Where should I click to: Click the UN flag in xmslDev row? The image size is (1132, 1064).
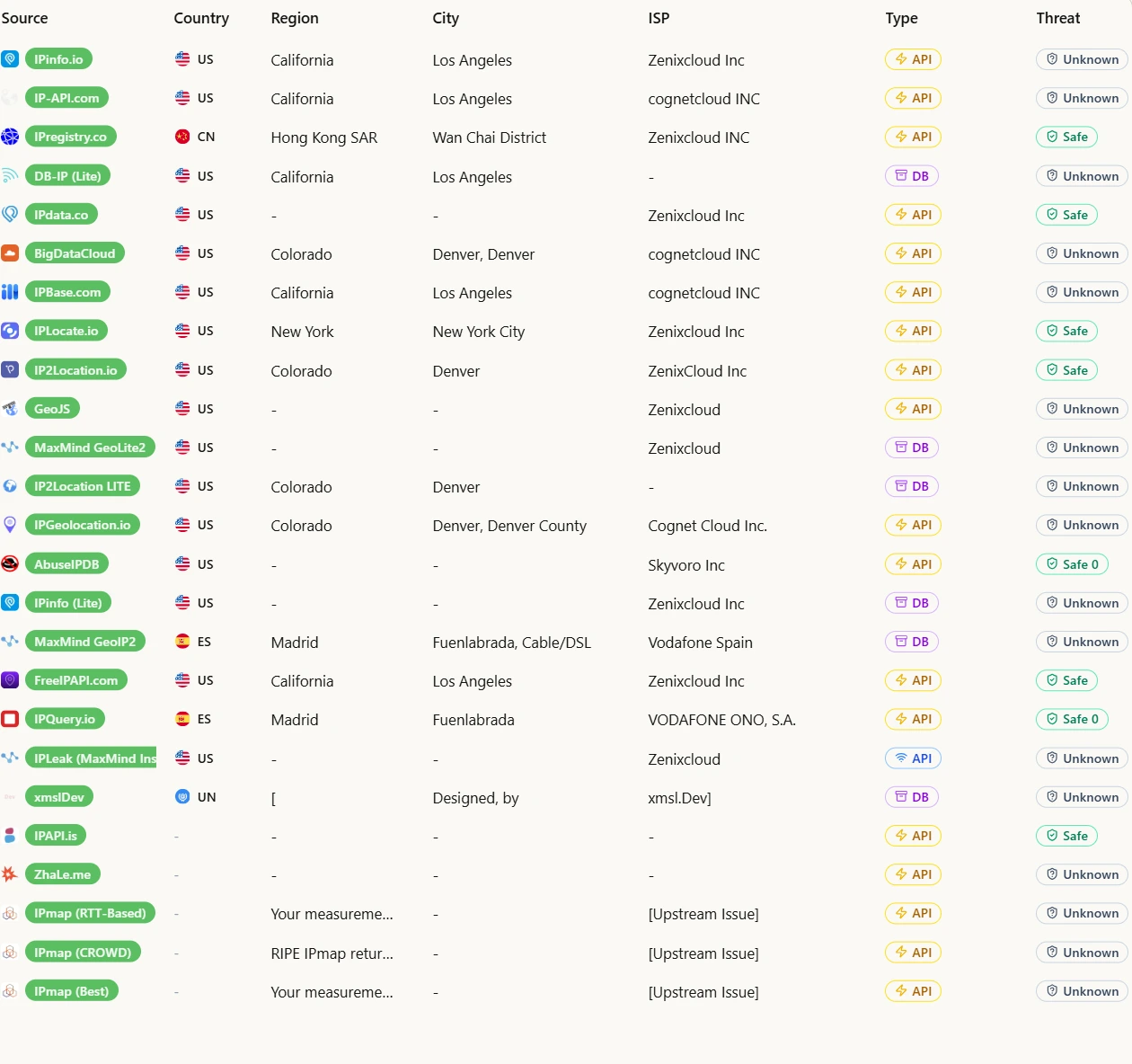click(x=182, y=797)
